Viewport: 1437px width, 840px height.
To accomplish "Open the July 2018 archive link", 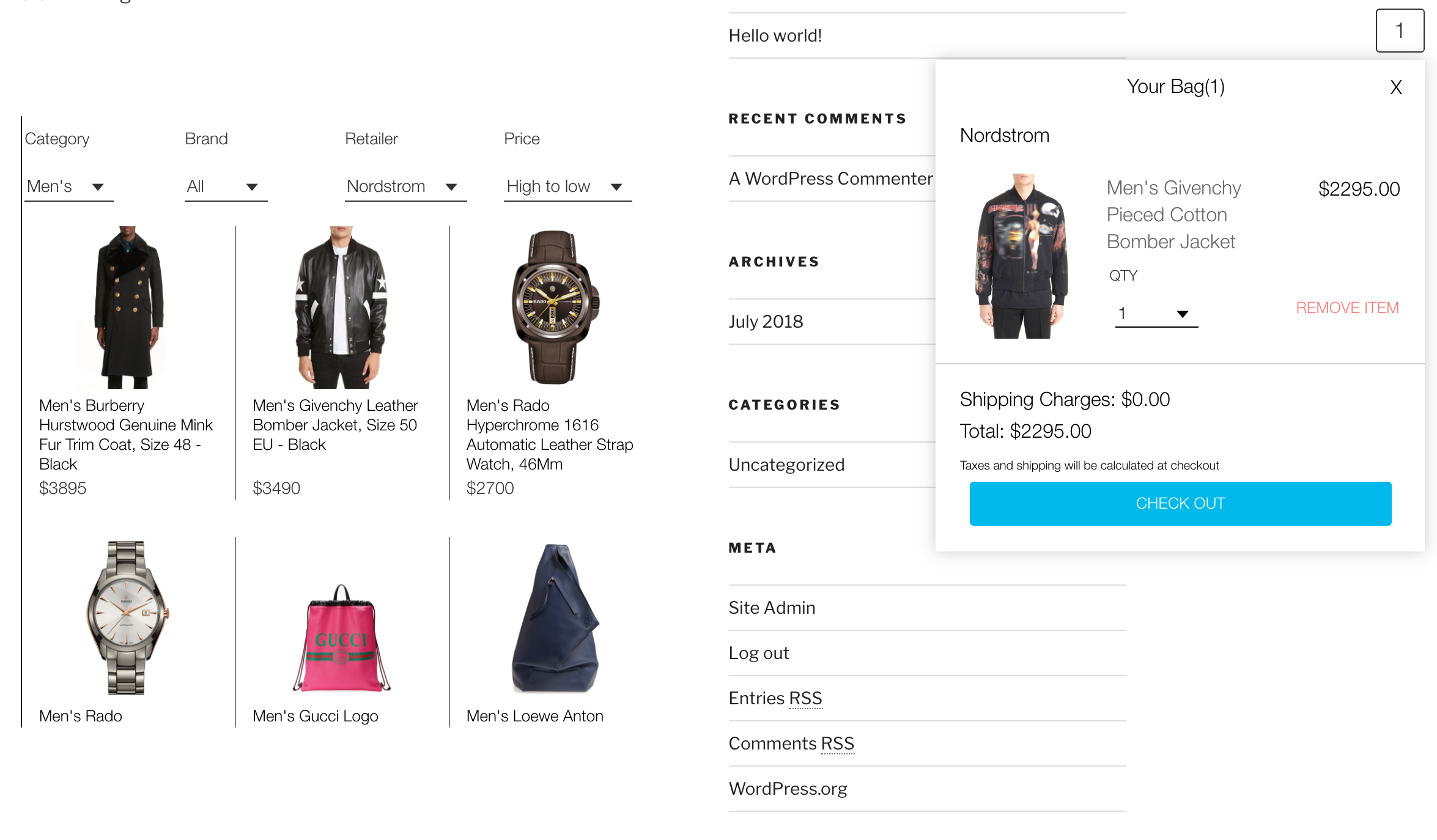I will pos(766,322).
